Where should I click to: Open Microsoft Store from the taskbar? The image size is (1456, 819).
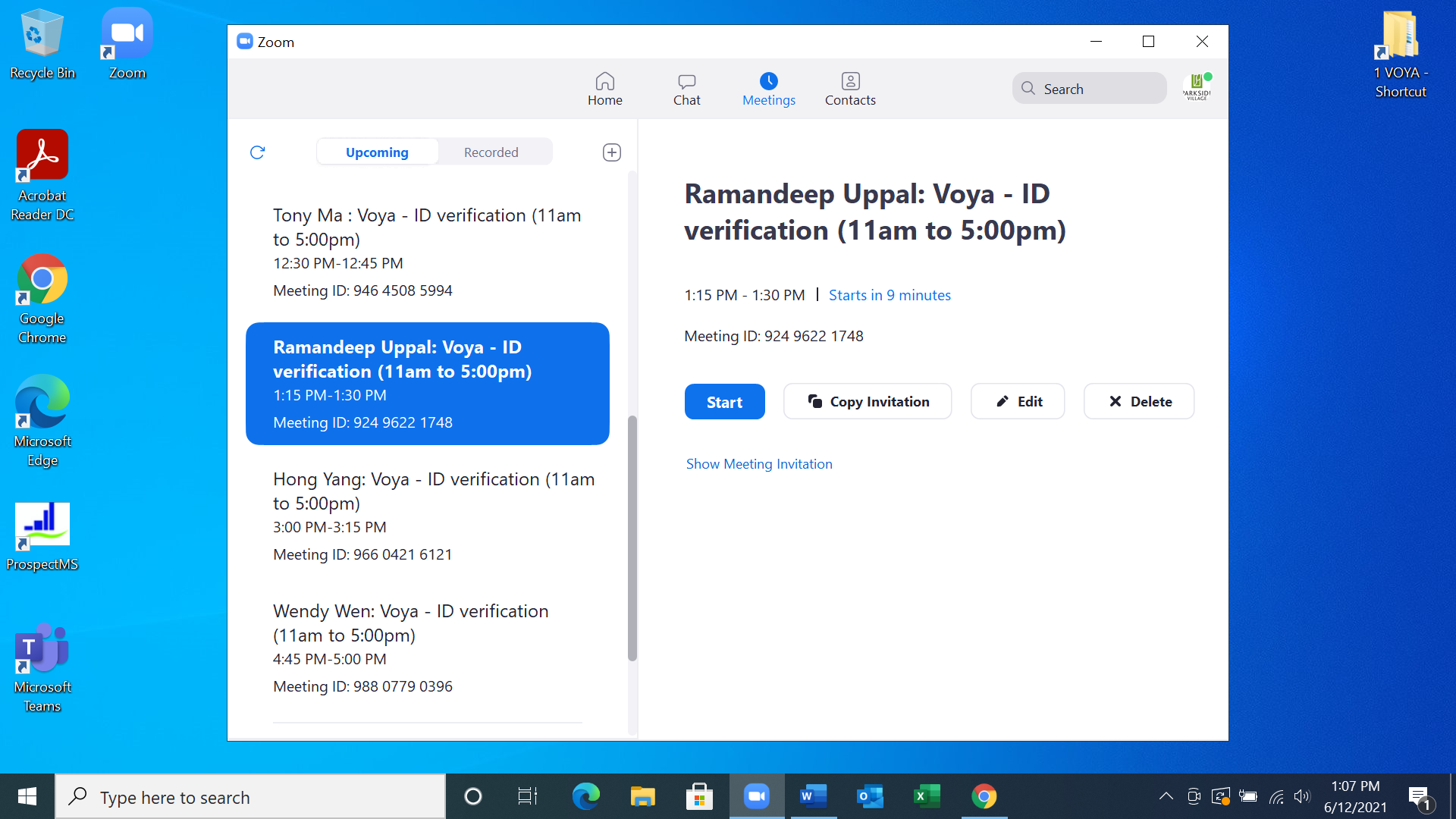(x=699, y=796)
